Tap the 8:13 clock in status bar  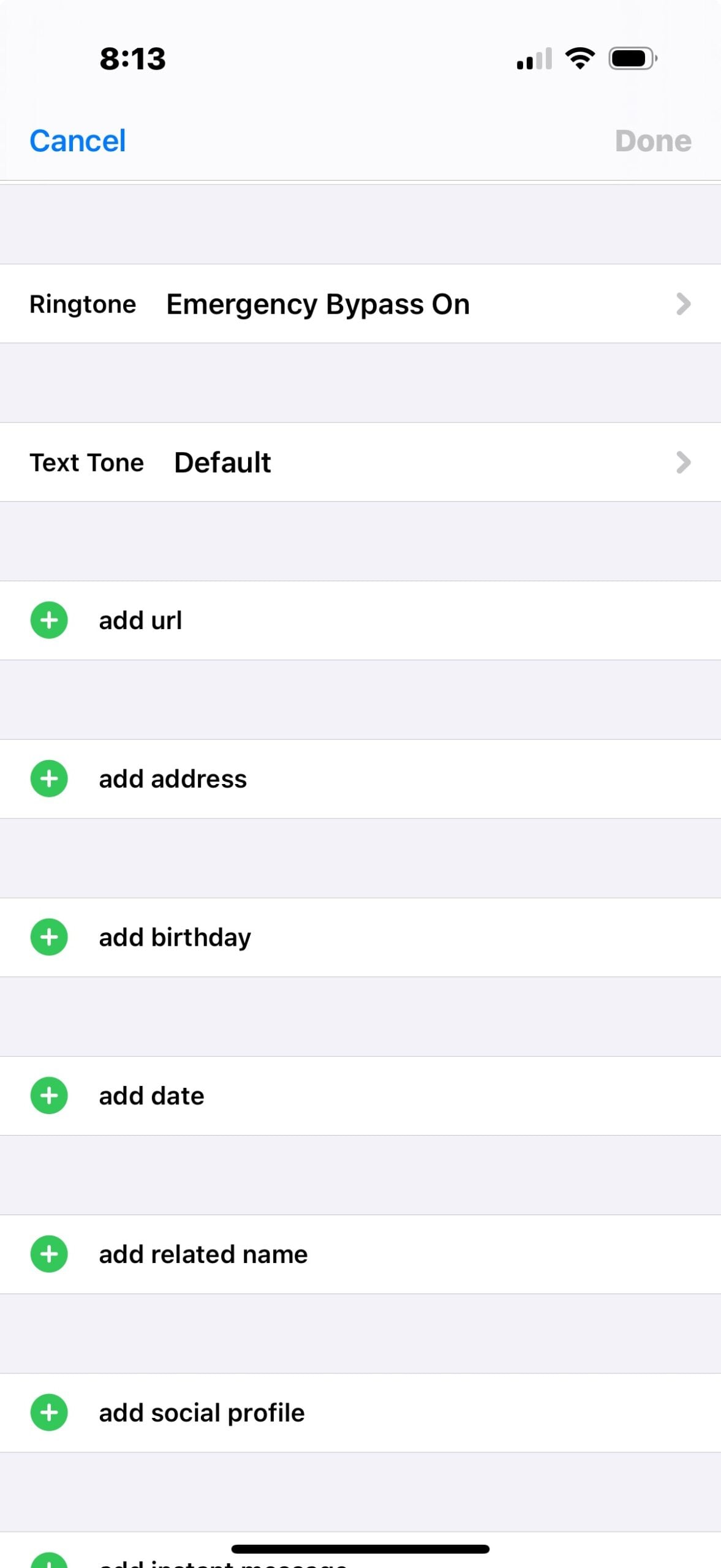coord(132,59)
